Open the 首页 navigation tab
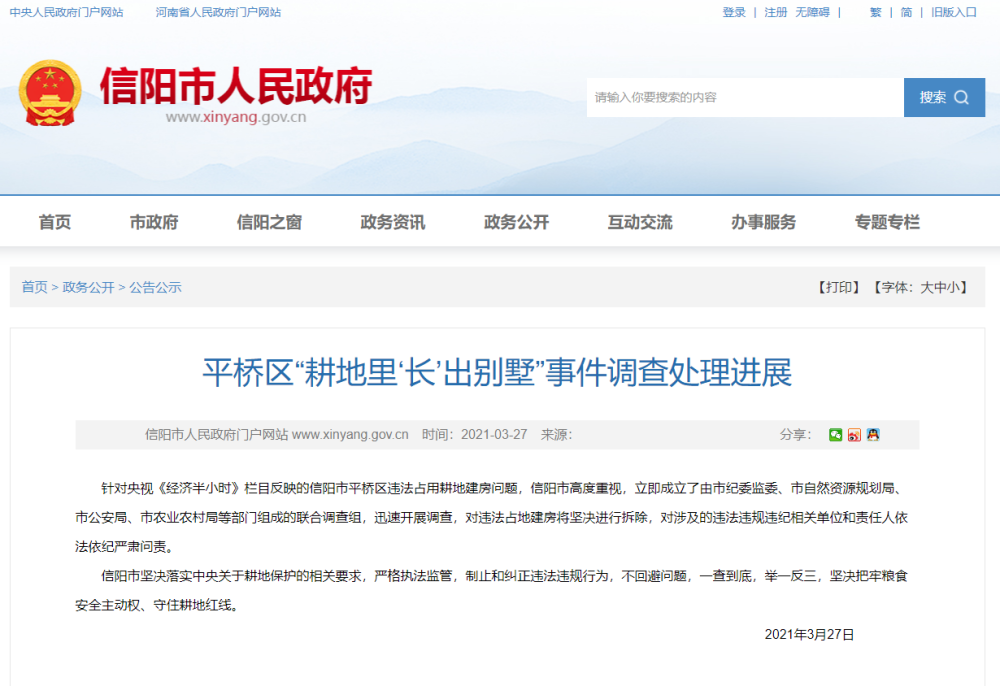The image size is (1000, 686). pyautogui.click(x=55, y=222)
